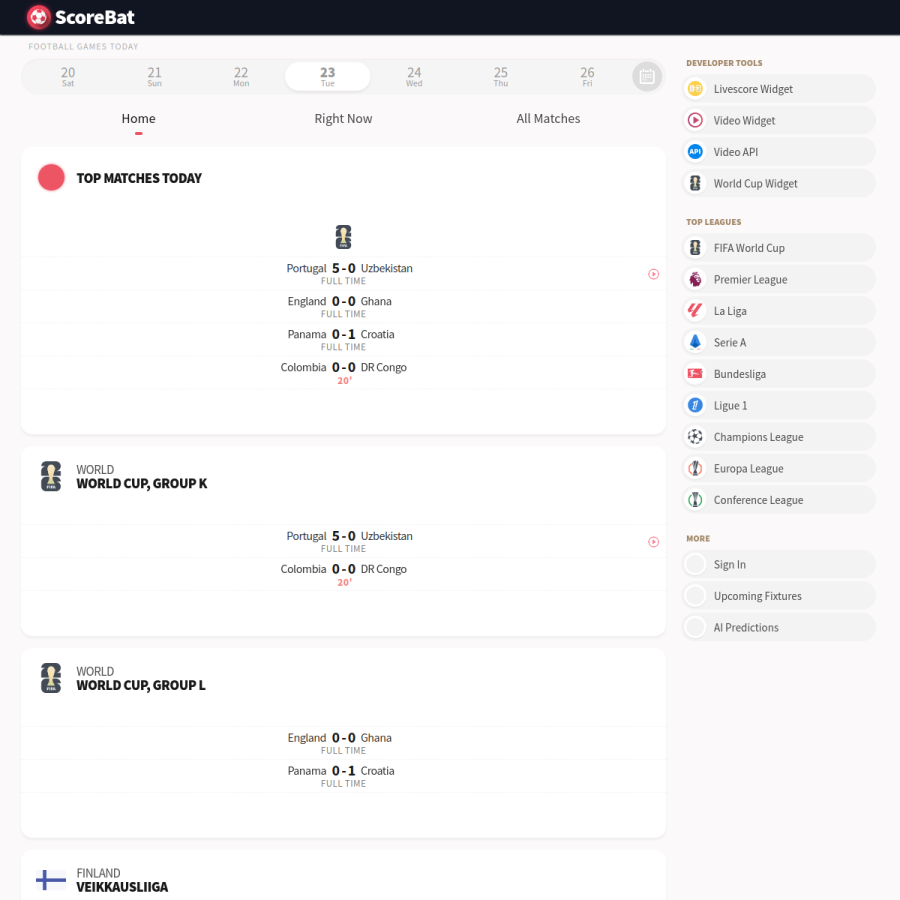Click the Ligue 1 icon
This screenshot has height=900, width=900.
click(695, 406)
